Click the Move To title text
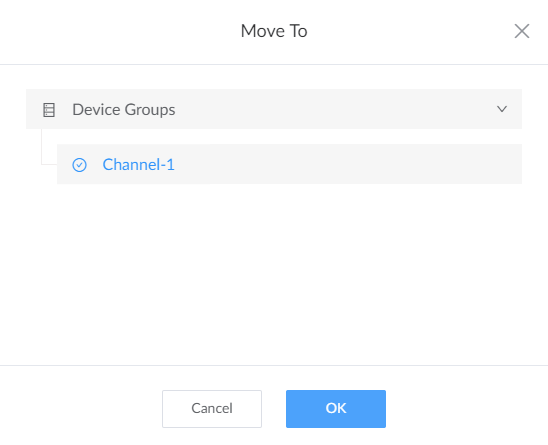This screenshot has height=445, width=548. (274, 31)
